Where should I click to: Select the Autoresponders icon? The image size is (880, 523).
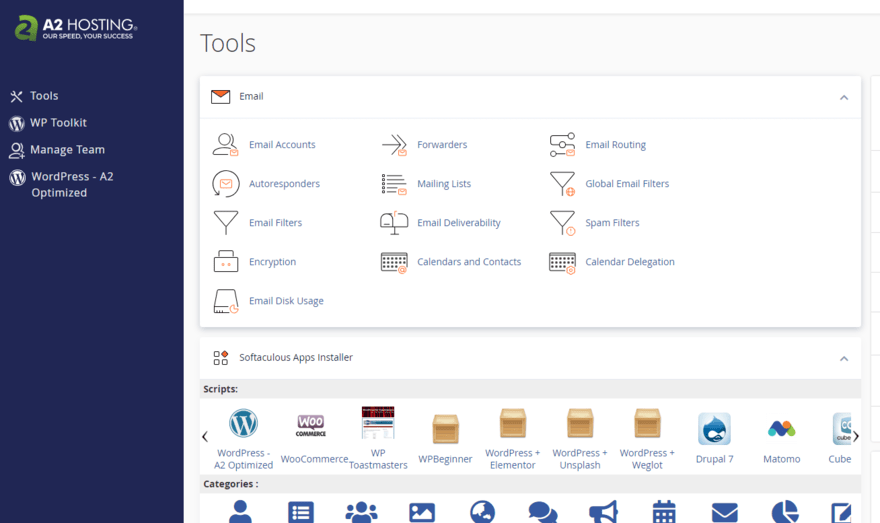226,183
